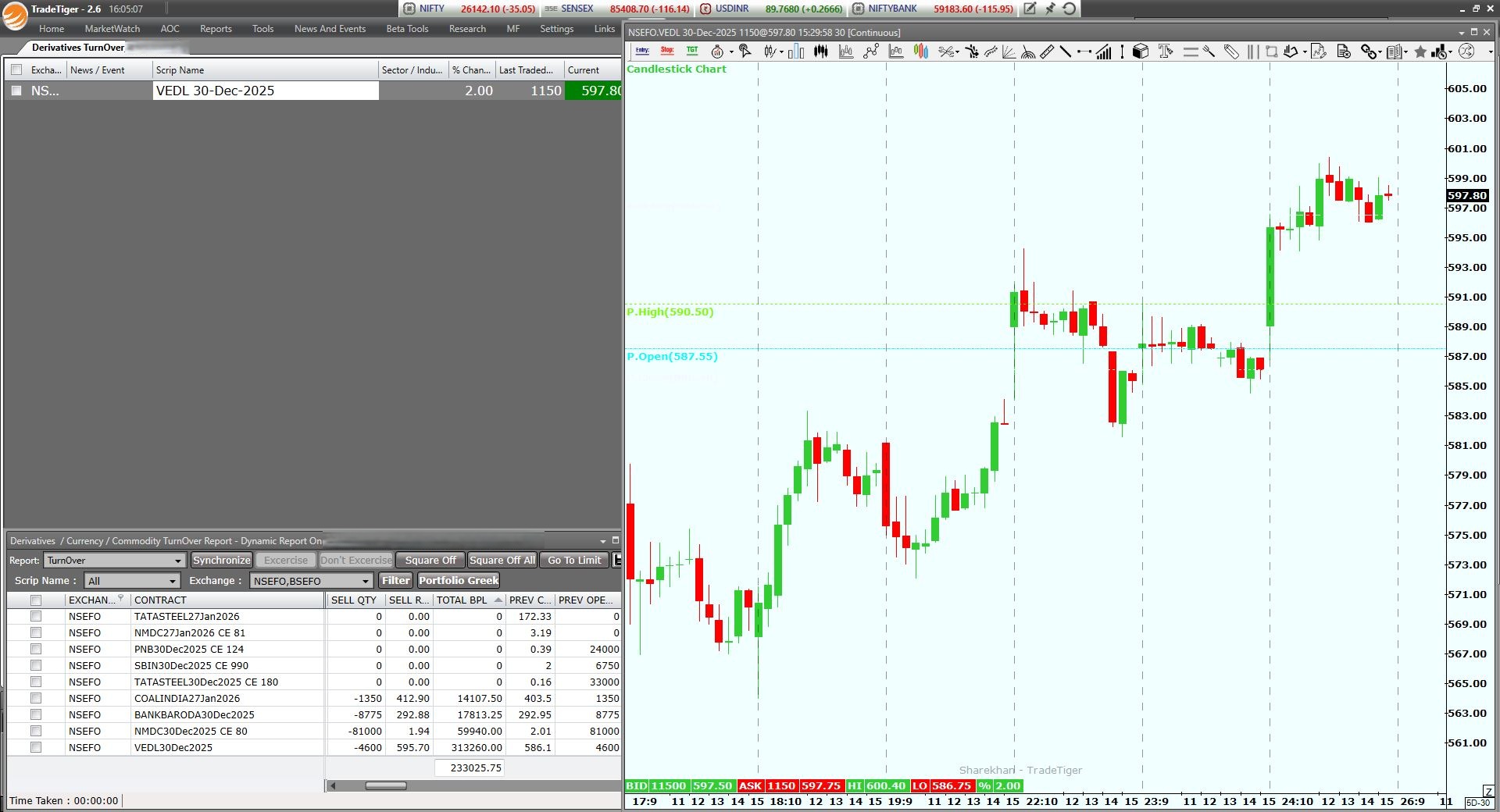Screen dimensions: 1500x812
Task: Click the VEDL 30-Dec-2025 scrip name cell
Action: pyautogui.click(x=266, y=91)
